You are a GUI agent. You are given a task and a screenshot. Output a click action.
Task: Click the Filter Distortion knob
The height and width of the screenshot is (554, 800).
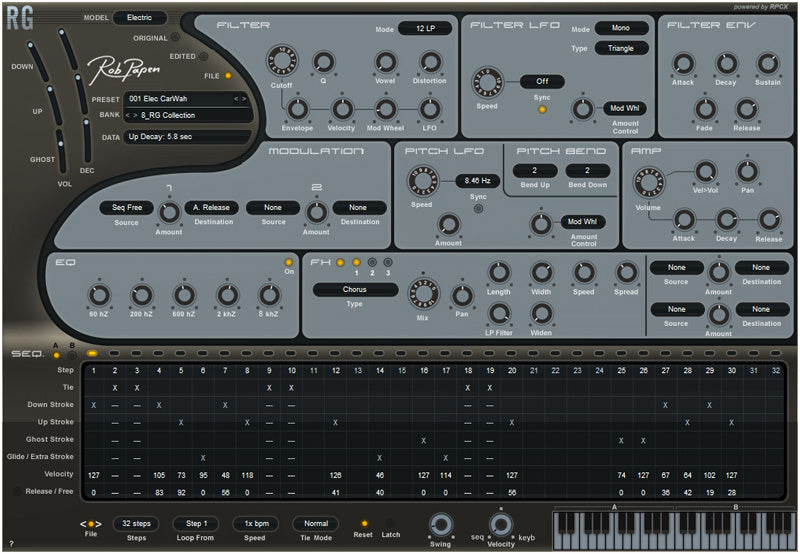[x=430, y=62]
